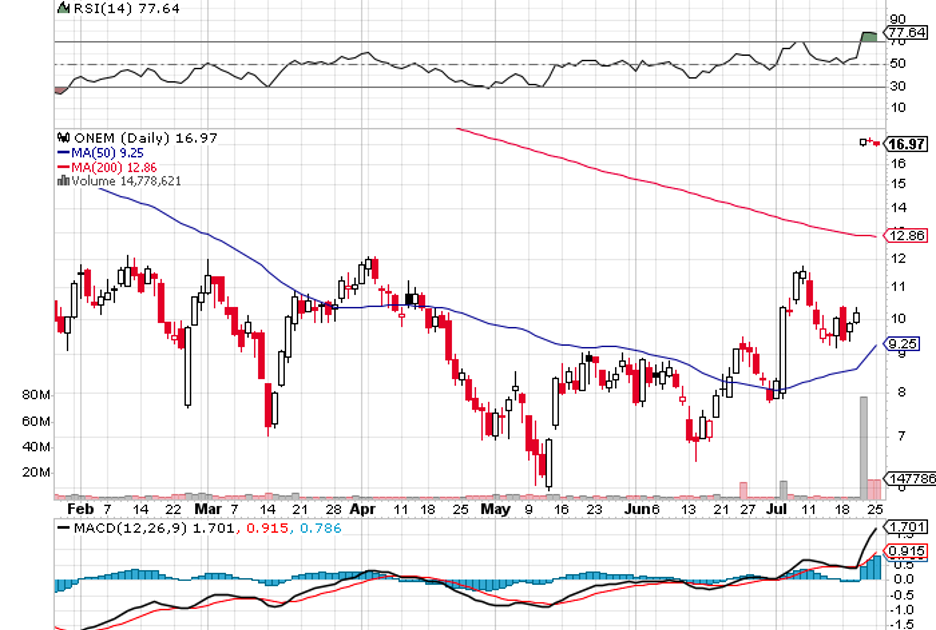Click the 12.86 red price axis tag

point(902,235)
